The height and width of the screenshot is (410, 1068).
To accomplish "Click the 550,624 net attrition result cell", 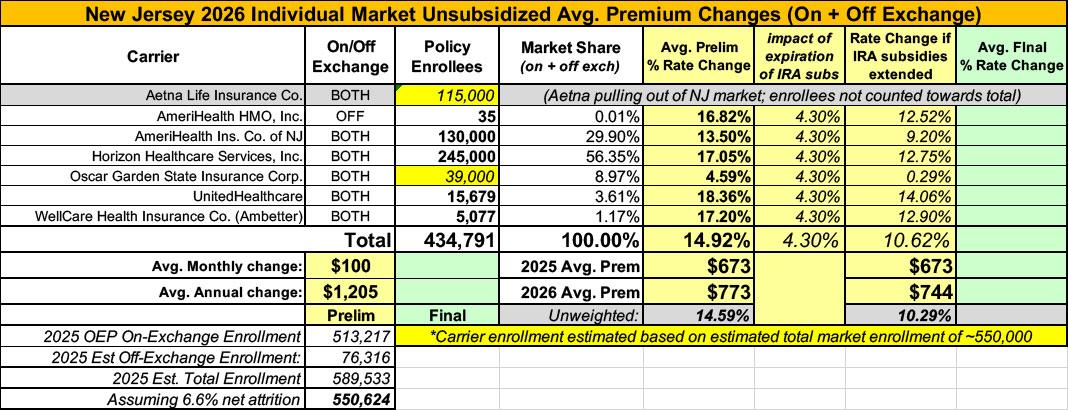I will click(353, 399).
